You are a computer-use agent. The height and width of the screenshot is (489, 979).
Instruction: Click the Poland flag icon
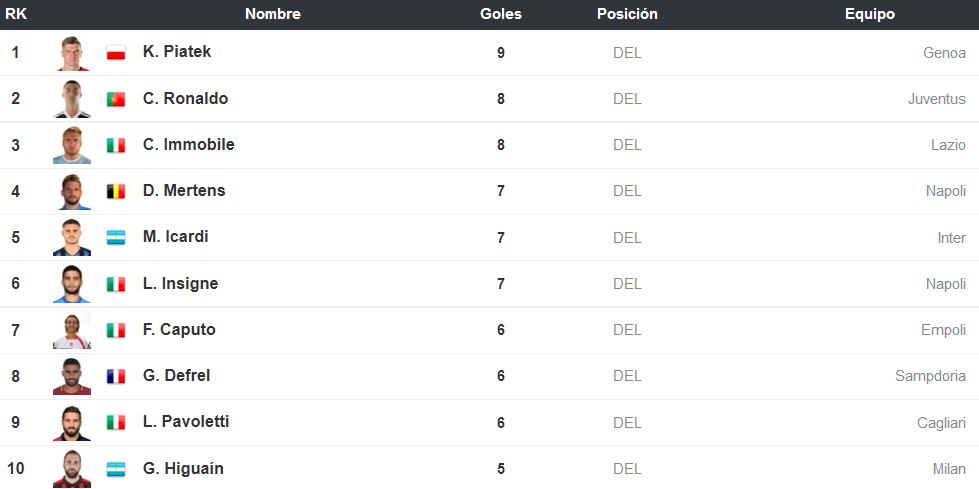[116, 53]
